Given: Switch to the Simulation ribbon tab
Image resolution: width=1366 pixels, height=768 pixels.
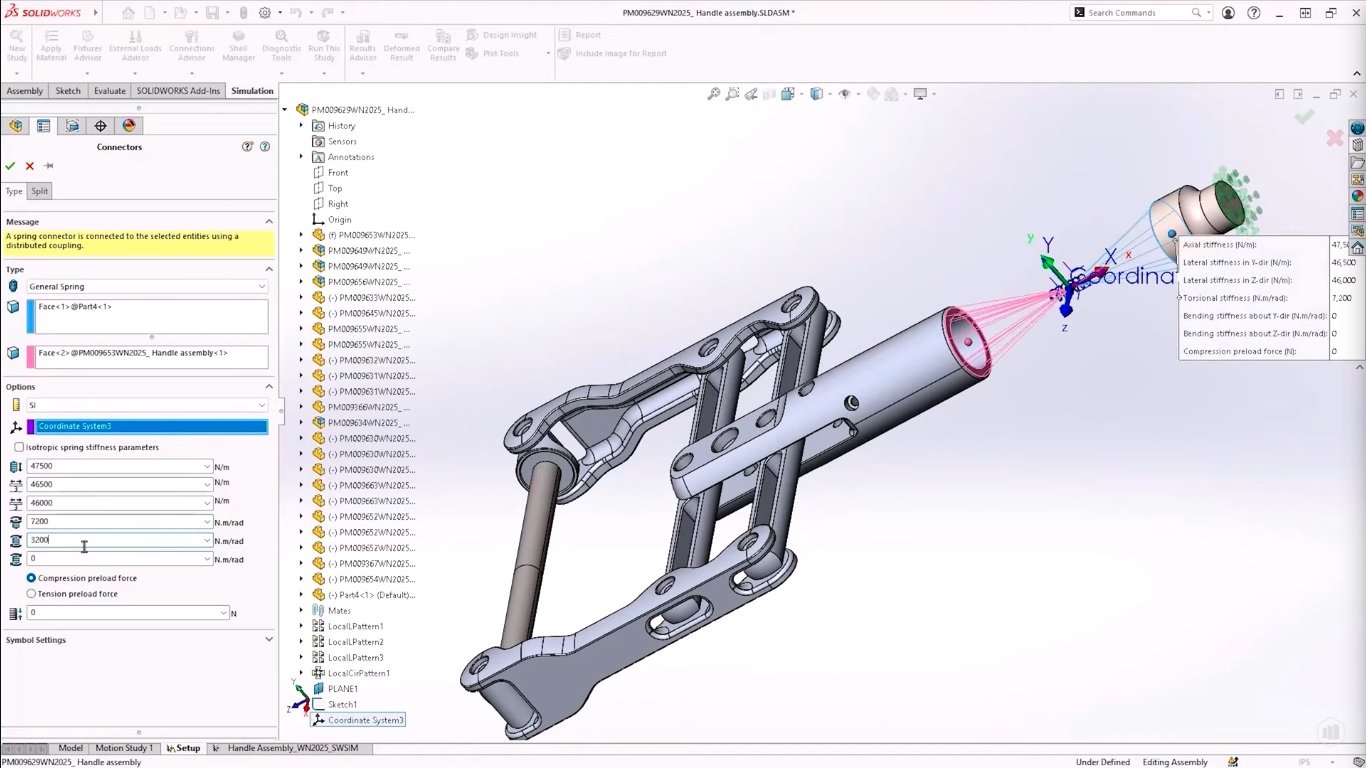Looking at the screenshot, I should click(x=252, y=90).
